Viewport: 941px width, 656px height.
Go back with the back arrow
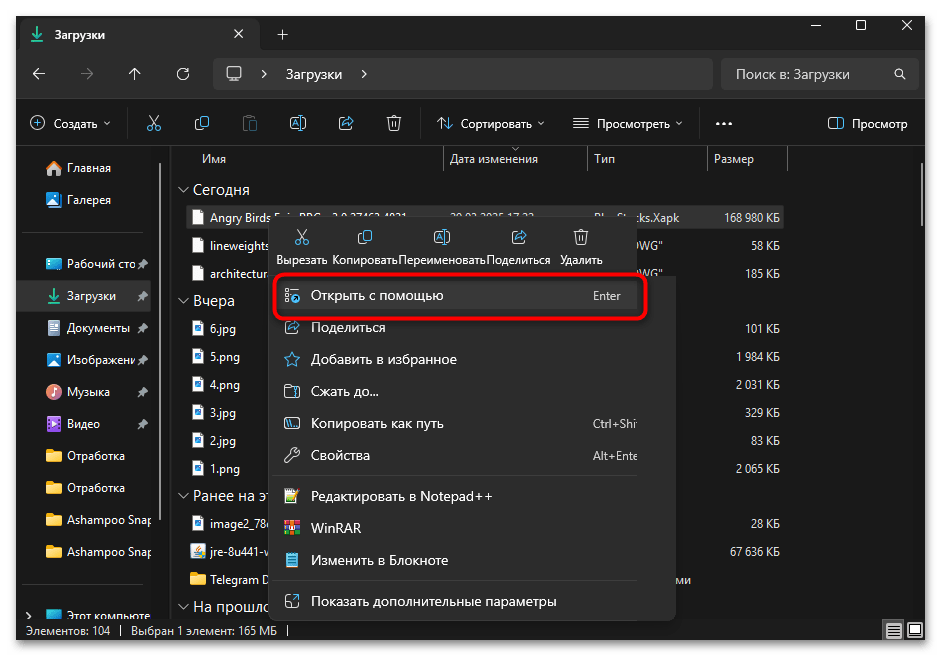click(x=39, y=74)
